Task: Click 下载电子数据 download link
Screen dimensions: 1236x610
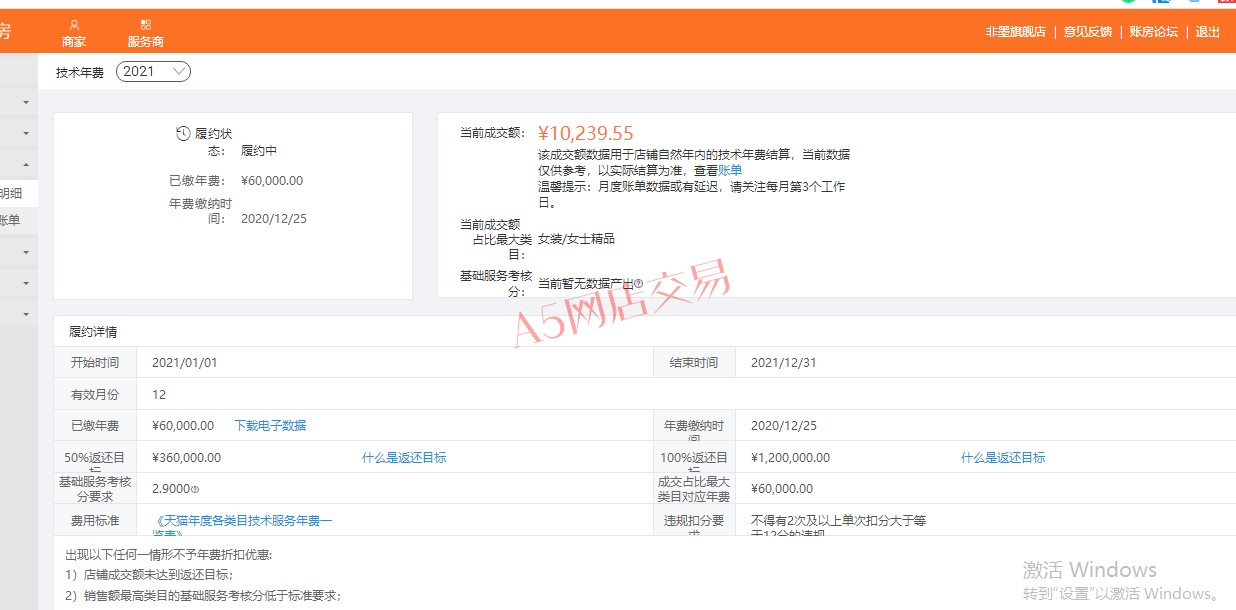Action: 270,426
